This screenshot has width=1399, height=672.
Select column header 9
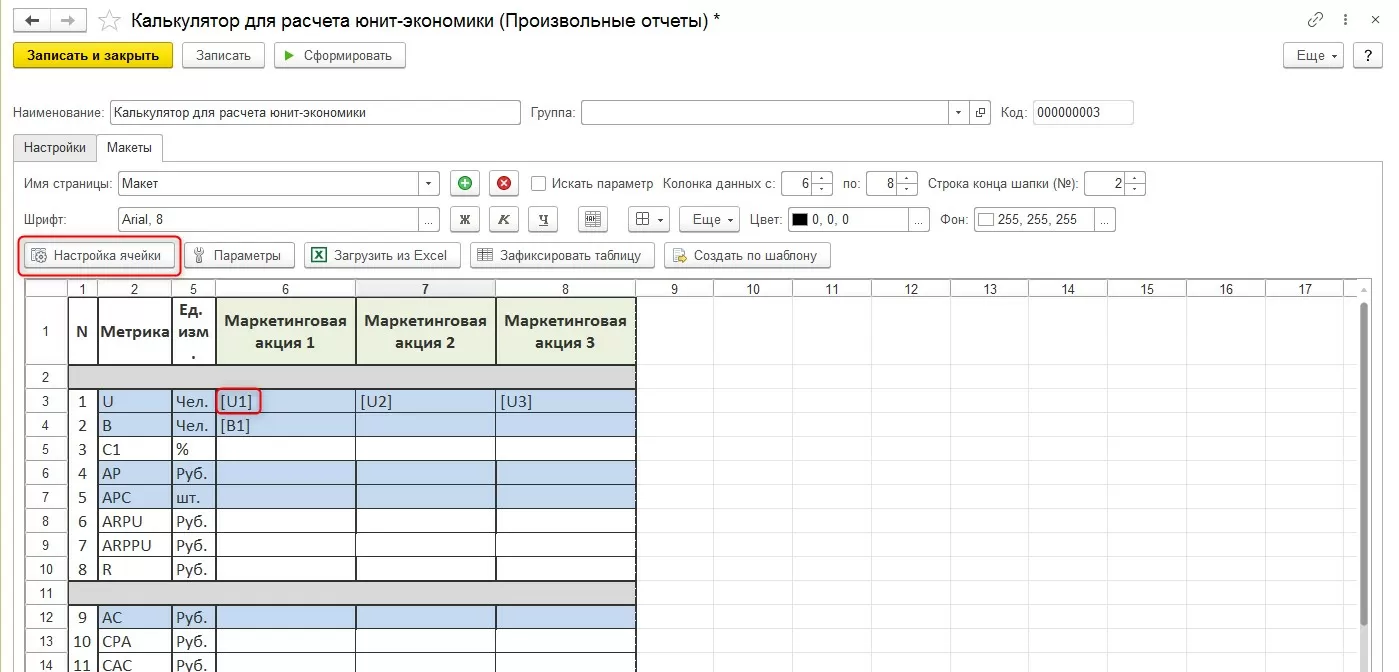coord(674,289)
